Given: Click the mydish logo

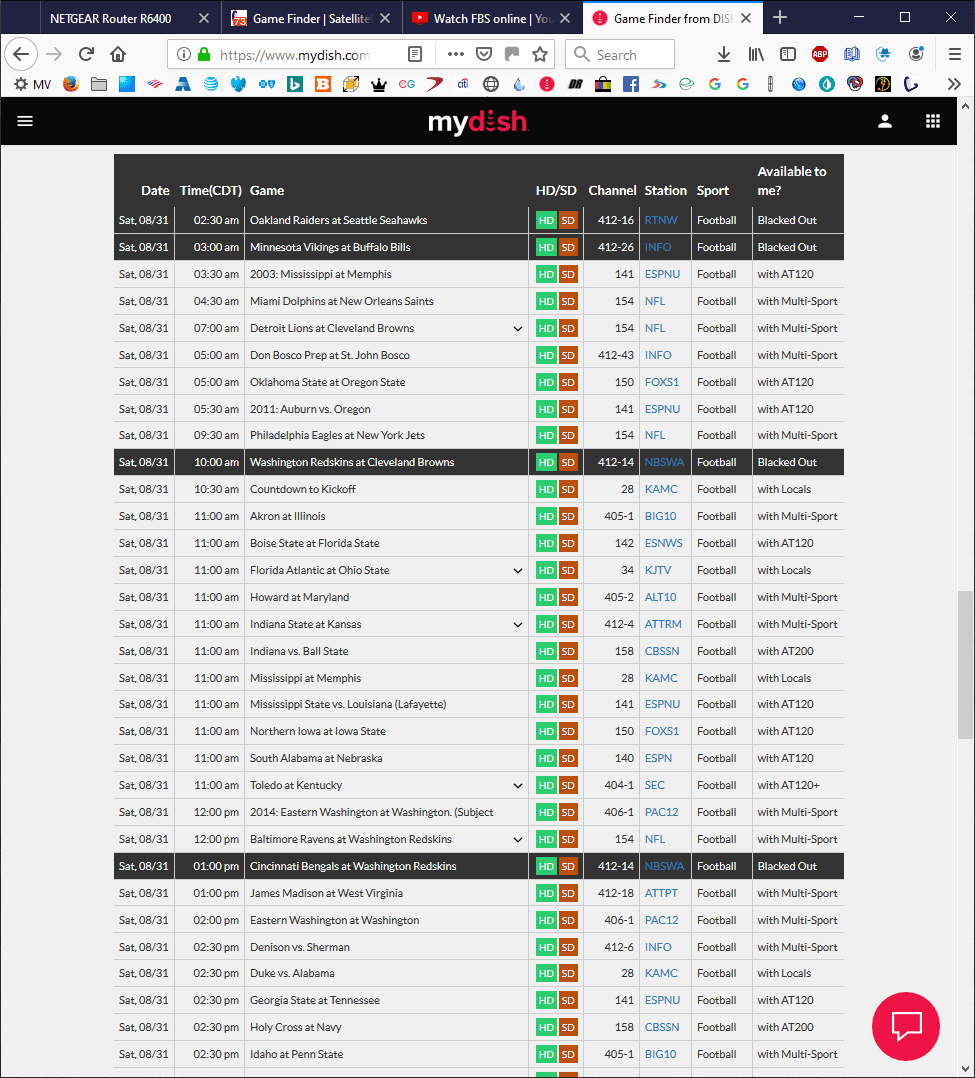Looking at the screenshot, I should (478, 122).
